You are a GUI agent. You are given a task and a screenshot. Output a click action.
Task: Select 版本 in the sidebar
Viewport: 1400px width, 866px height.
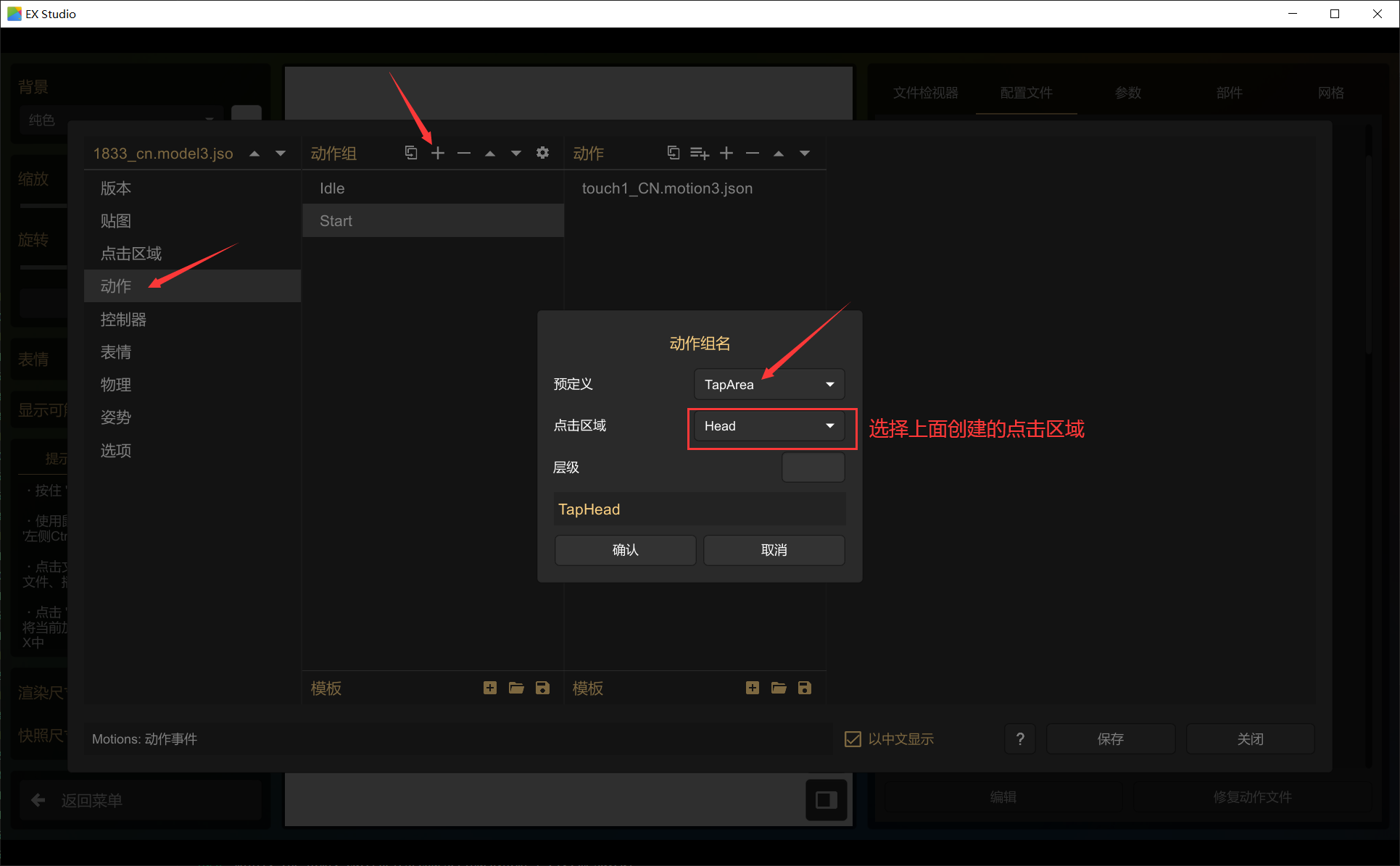tap(192, 188)
